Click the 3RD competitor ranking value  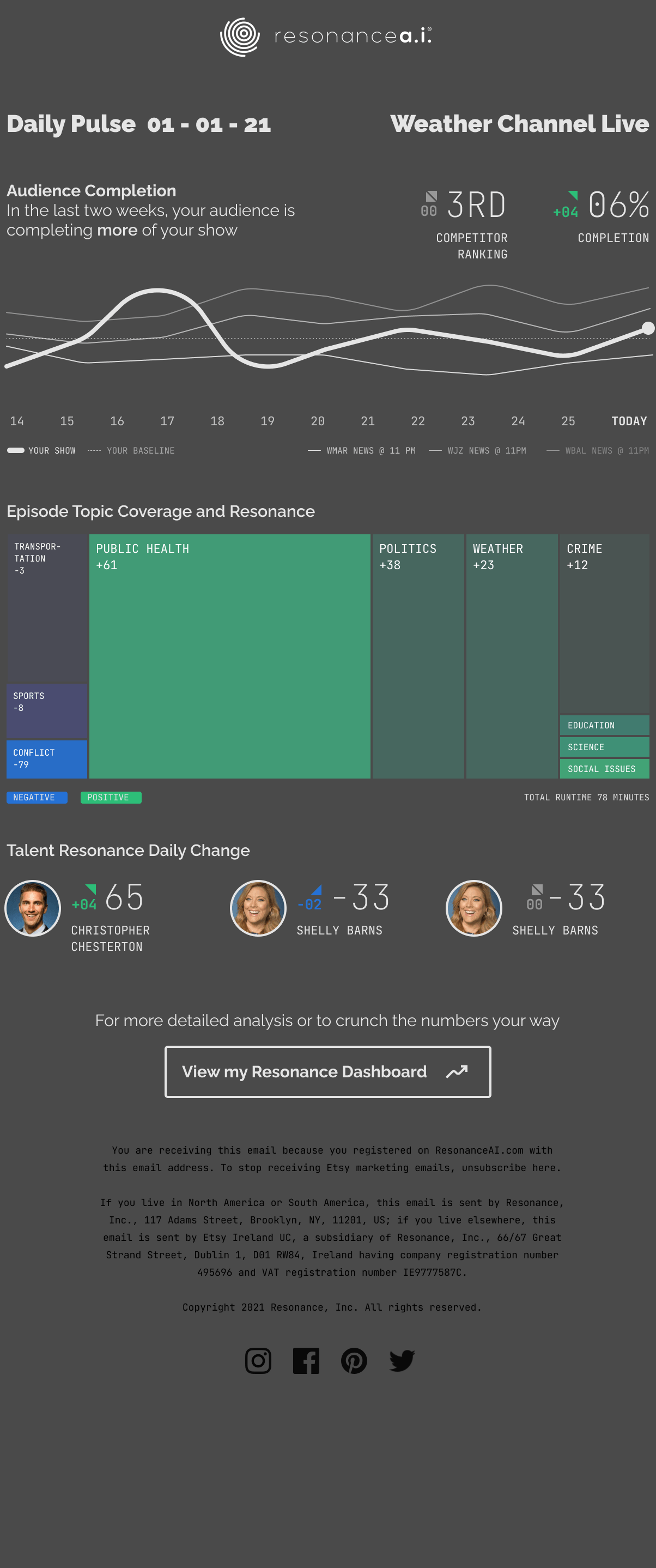coord(477,204)
